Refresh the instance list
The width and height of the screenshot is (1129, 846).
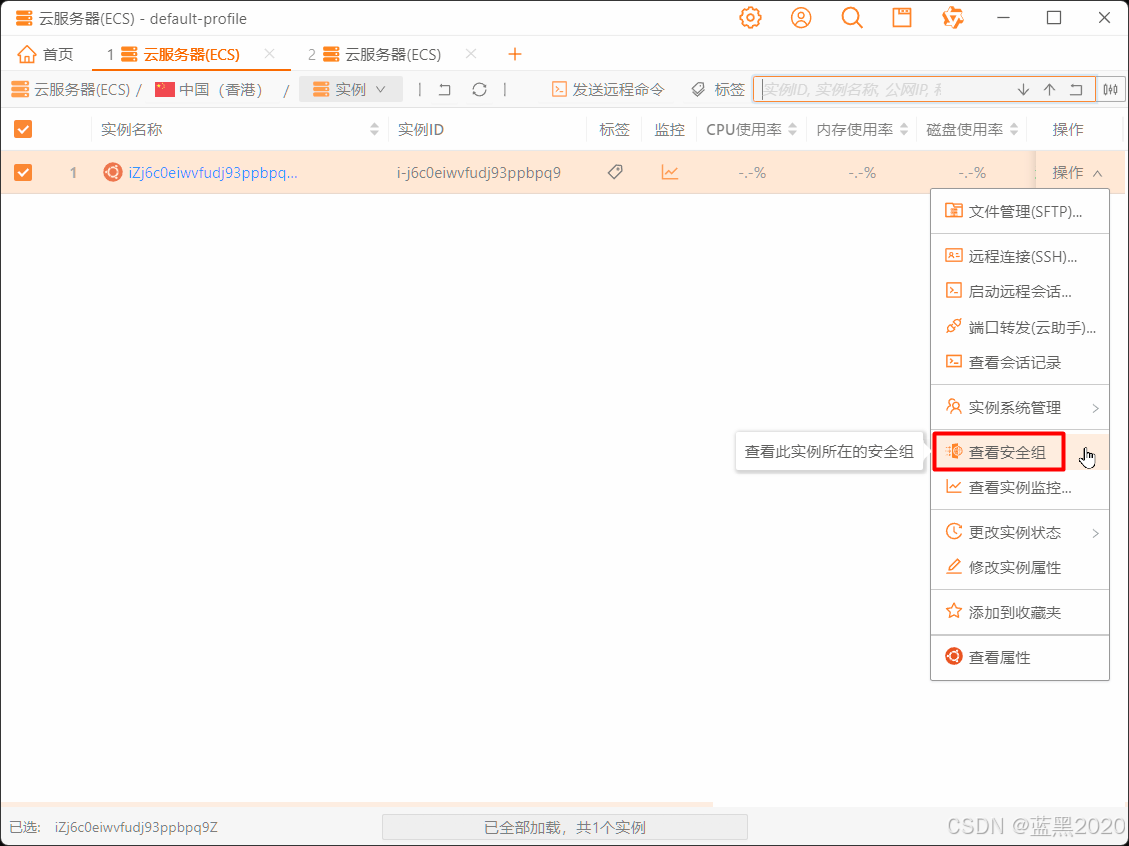480,89
